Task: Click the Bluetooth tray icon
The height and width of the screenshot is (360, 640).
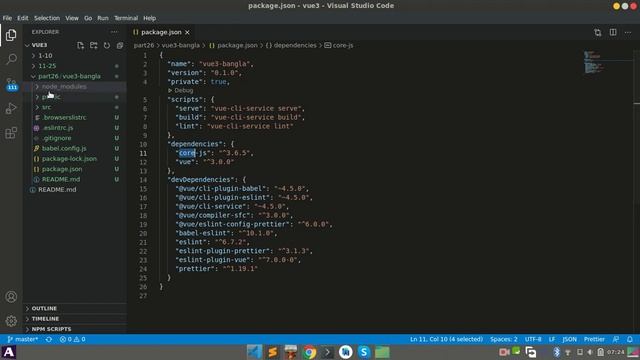Action: click(x=556, y=352)
